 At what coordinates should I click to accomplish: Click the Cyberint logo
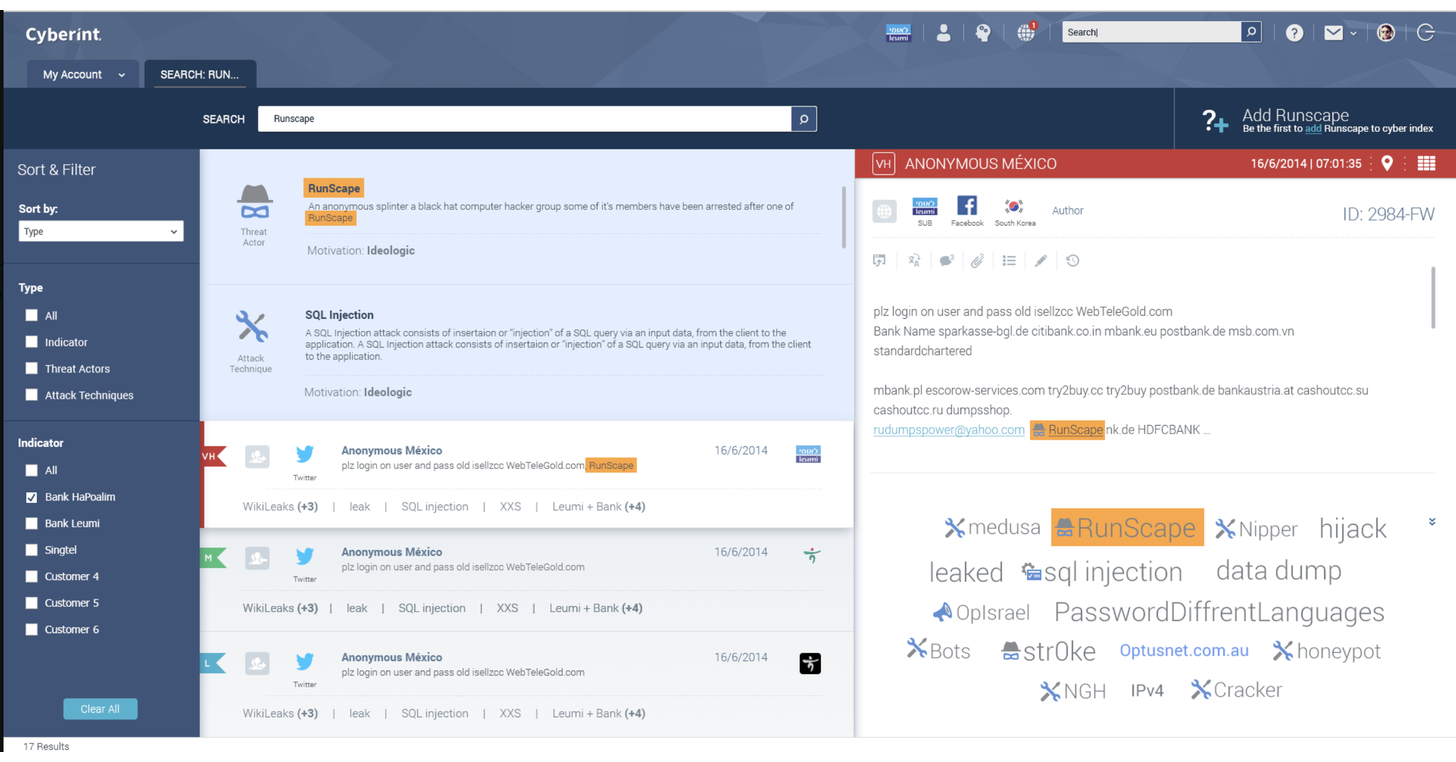(64, 34)
